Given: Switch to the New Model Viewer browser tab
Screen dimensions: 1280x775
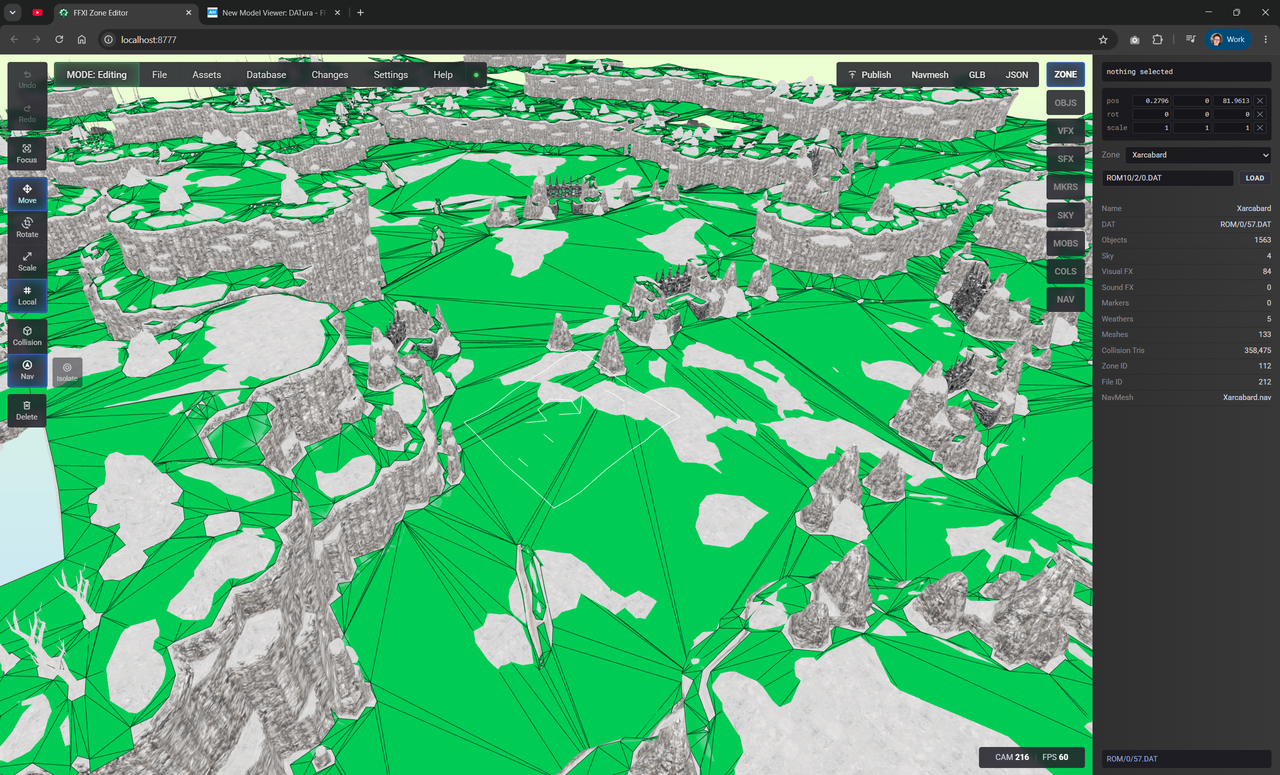Looking at the screenshot, I should click(x=272, y=12).
